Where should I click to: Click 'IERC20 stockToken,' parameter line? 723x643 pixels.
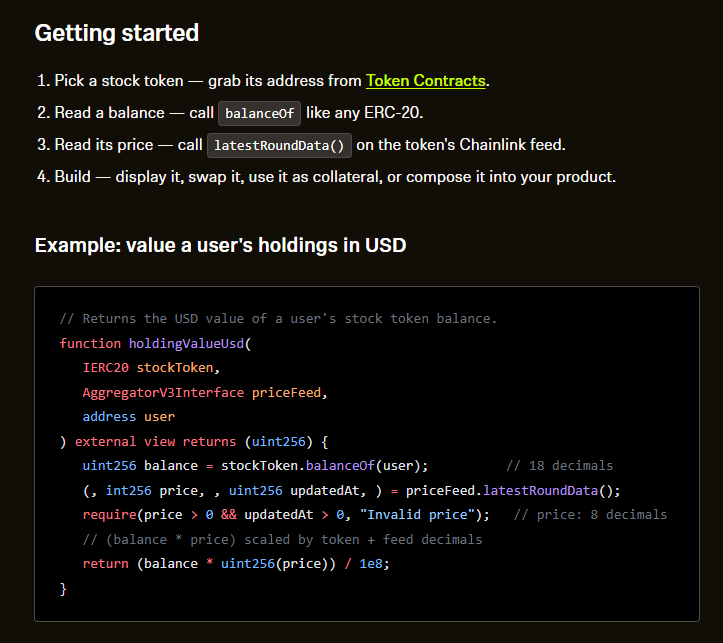151,368
